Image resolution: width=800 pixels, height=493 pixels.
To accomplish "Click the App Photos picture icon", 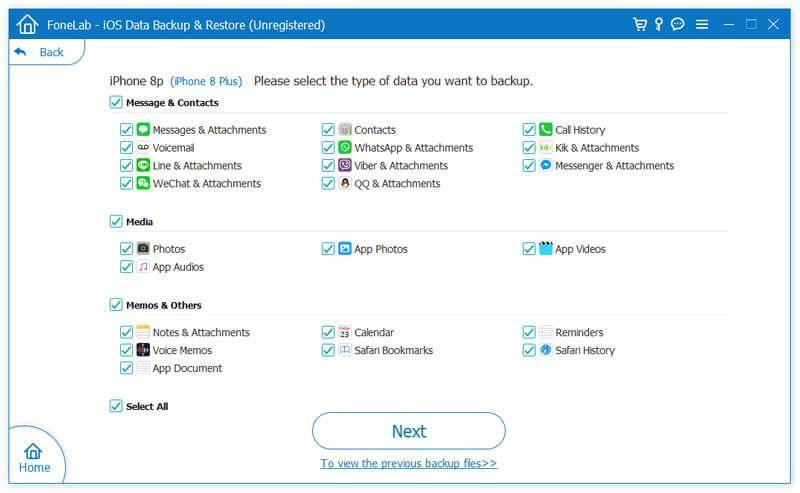I will click(345, 248).
